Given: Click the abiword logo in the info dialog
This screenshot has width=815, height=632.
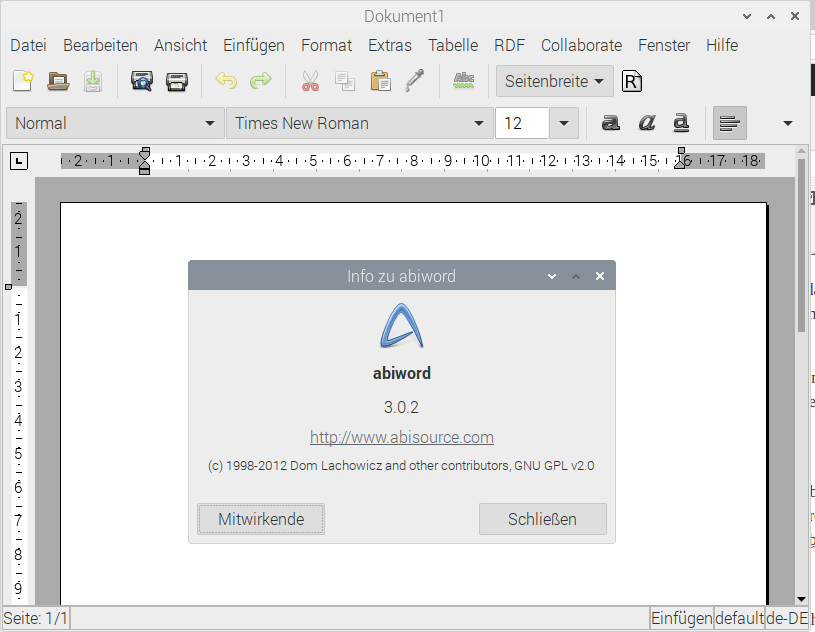Looking at the screenshot, I should coord(401,326).
